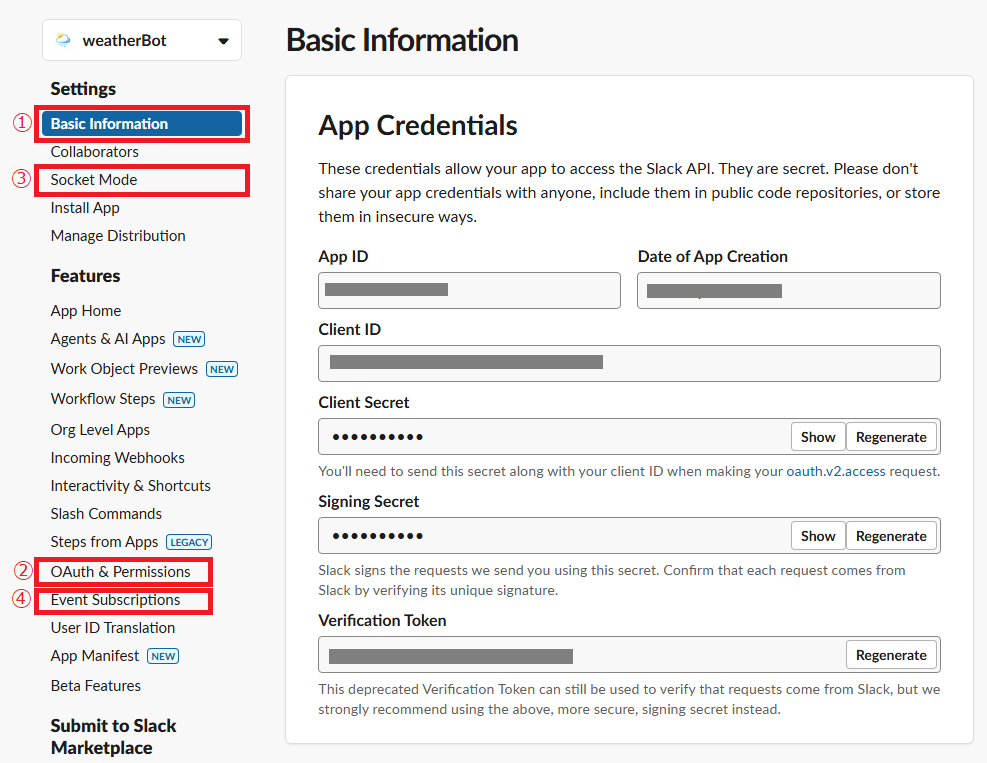The height and width of the screenshot is (763, 987).
Task: Open Work Object Previews
Action: 124,369
